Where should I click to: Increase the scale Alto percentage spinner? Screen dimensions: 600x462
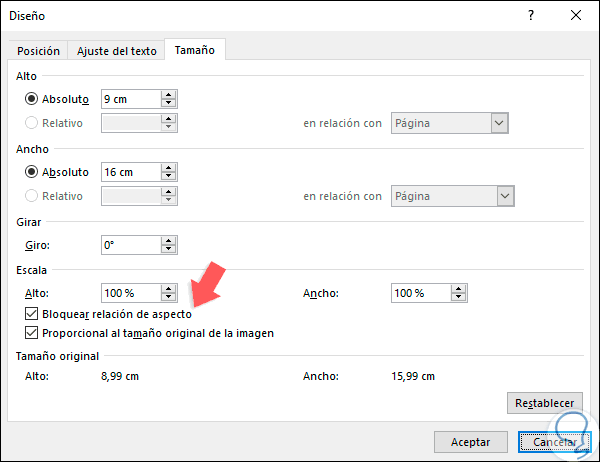(x=169, y=288)
